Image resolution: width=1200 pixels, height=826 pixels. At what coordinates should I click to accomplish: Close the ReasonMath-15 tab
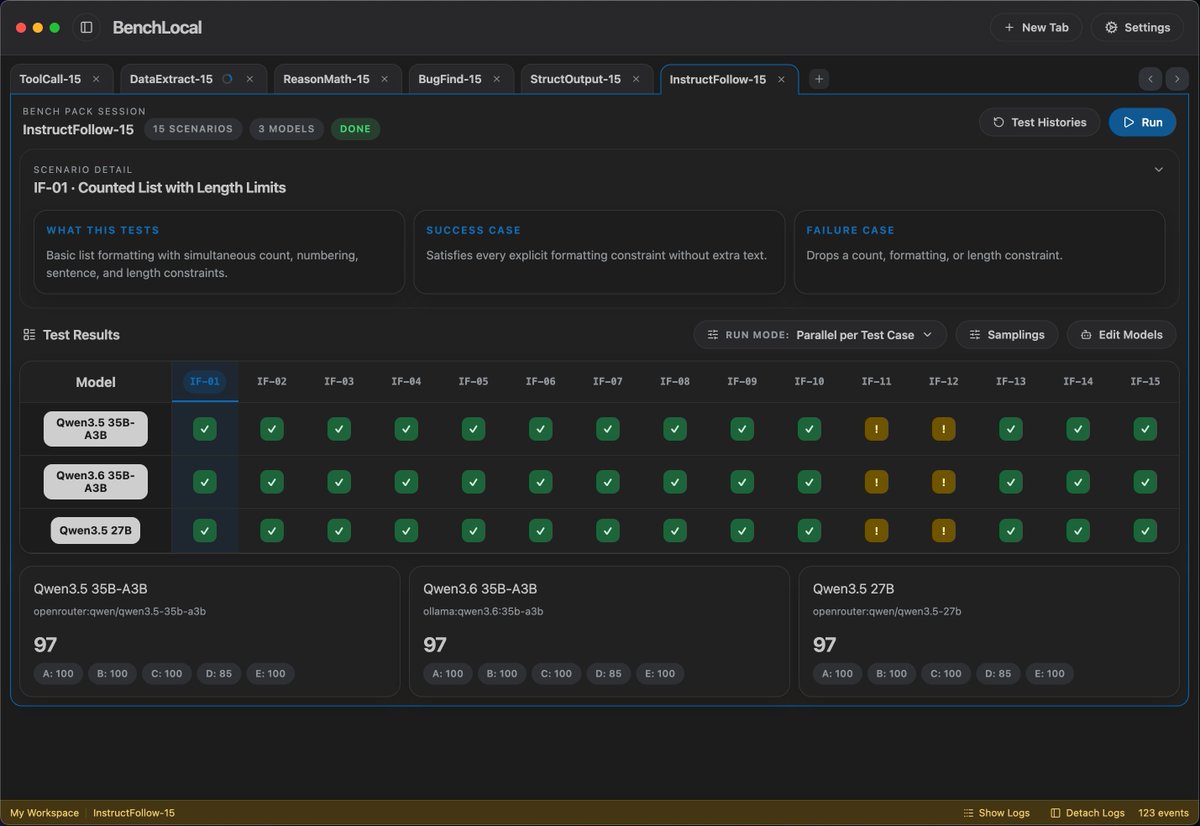(x=384, y=79)
